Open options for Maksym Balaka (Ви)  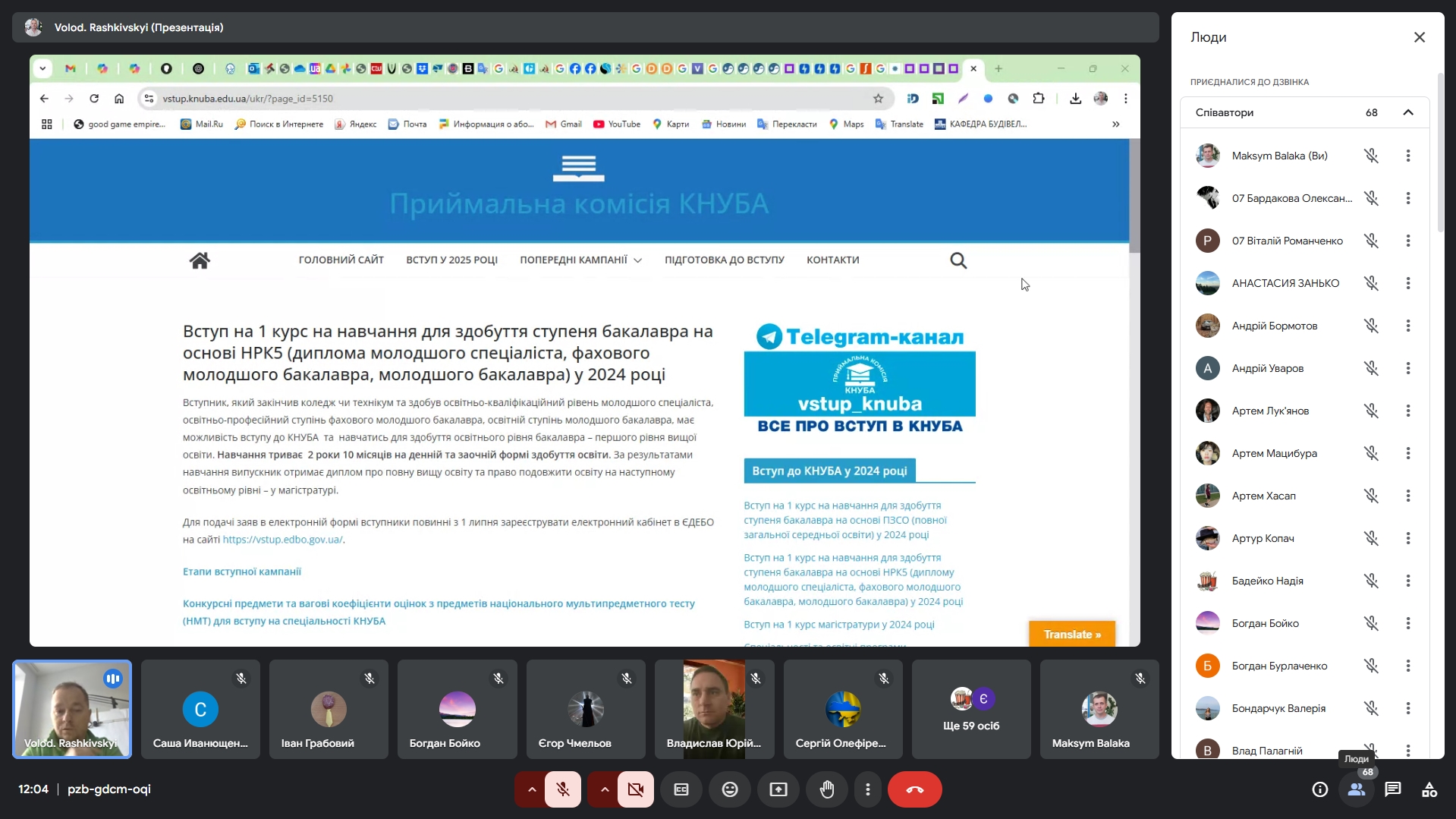pyautogui.click(x=1408, y=156)
